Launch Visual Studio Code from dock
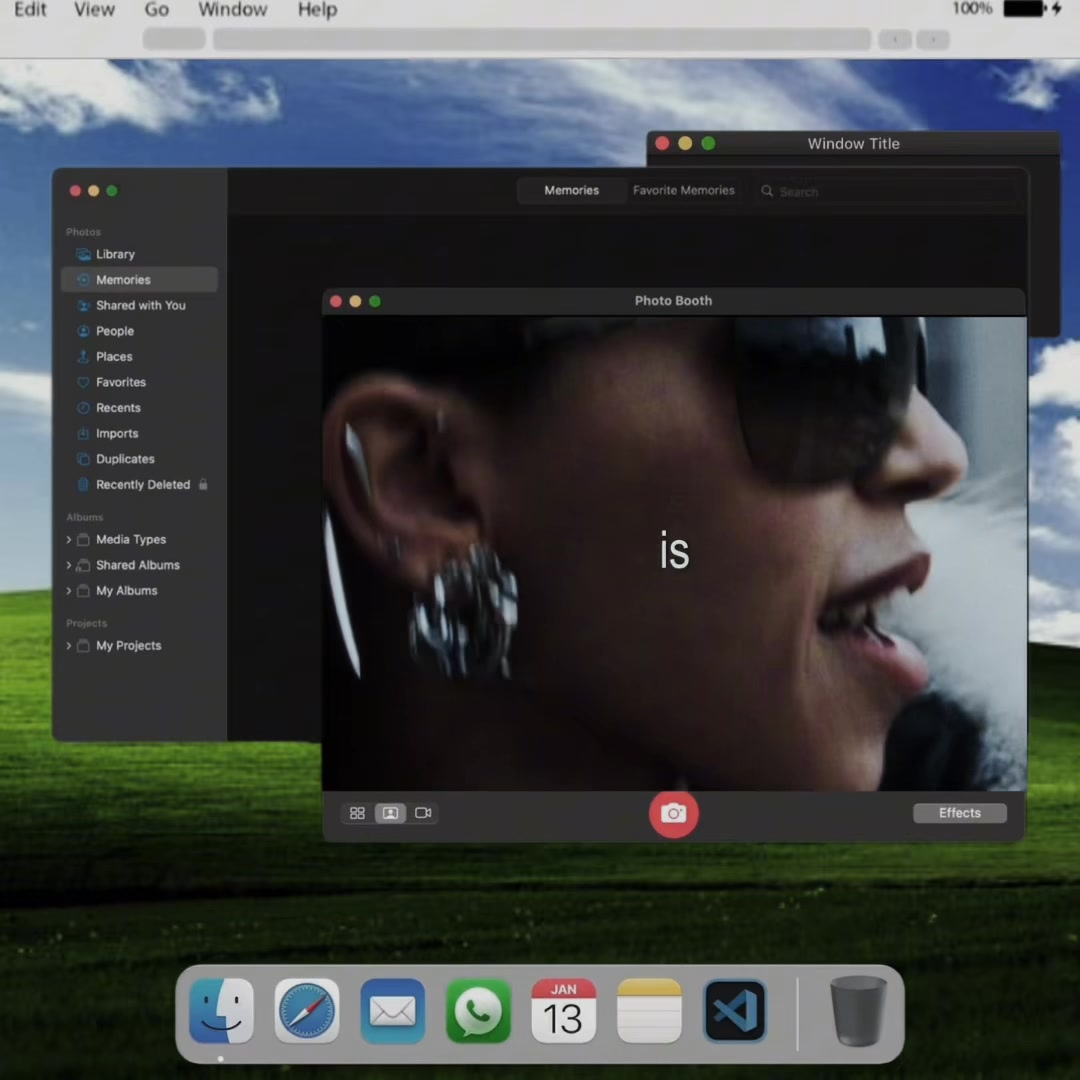The image size is (1080, 1080). pyautogui.click(x=734, y=1010)
